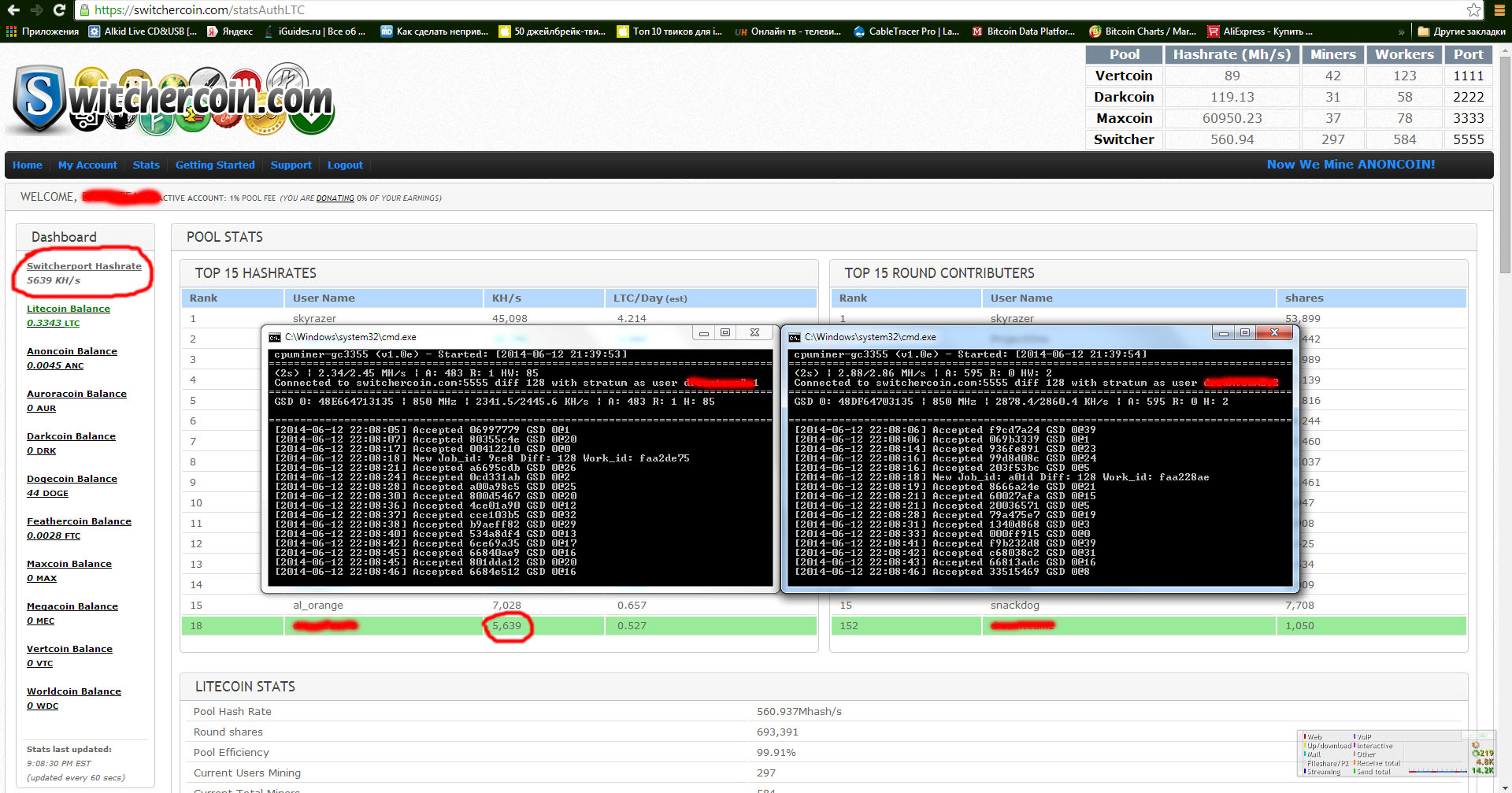Click Round shares value 693,391

click(777, 732)
